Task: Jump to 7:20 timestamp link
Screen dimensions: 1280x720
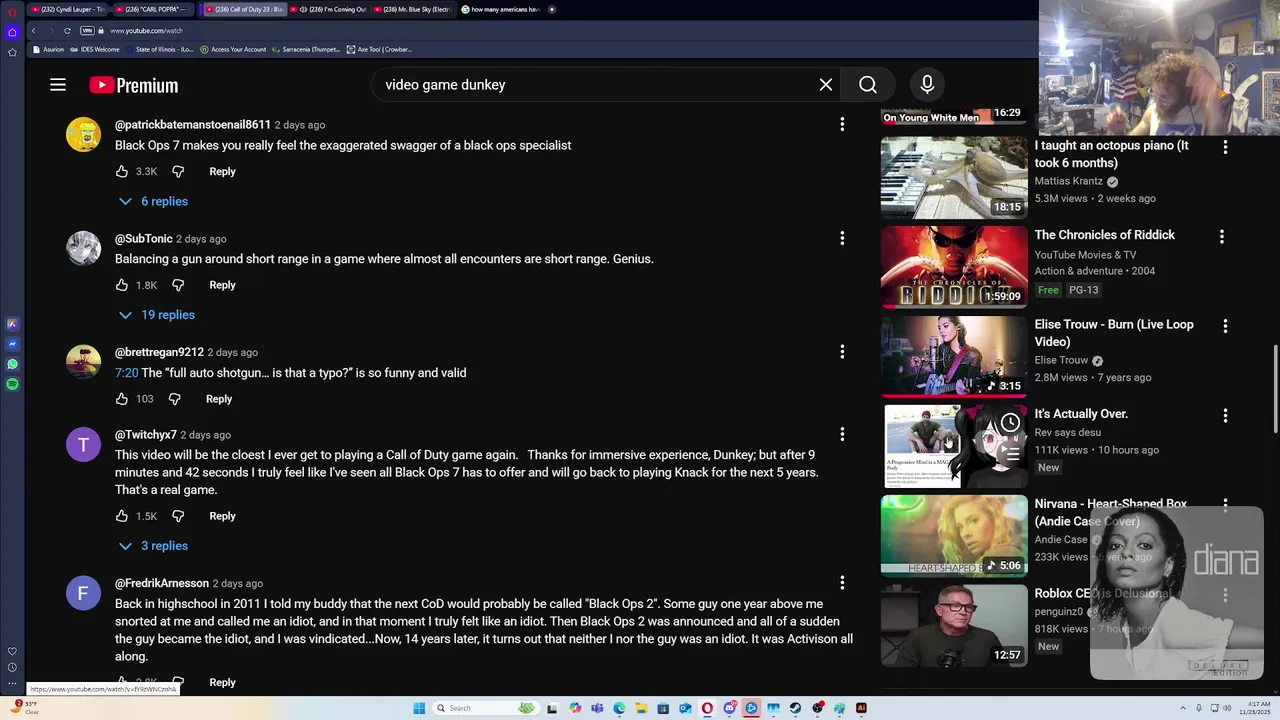Action: [x=126, y=373]
